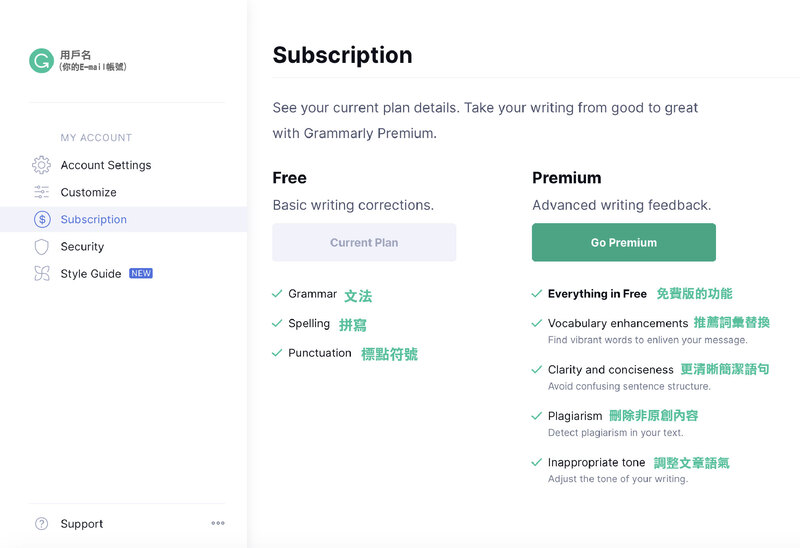Click the Current Plan button

click(x=364, y=242)
